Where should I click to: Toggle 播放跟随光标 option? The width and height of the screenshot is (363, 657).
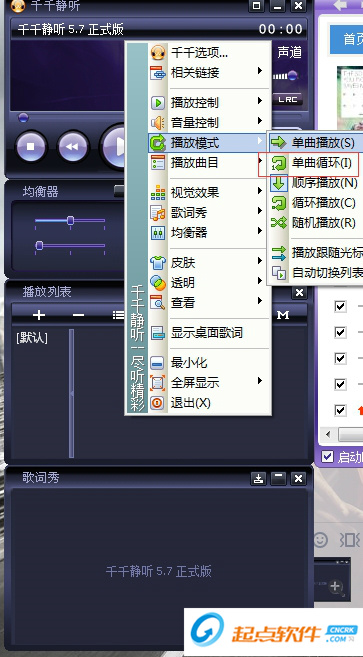click(316, 253)
